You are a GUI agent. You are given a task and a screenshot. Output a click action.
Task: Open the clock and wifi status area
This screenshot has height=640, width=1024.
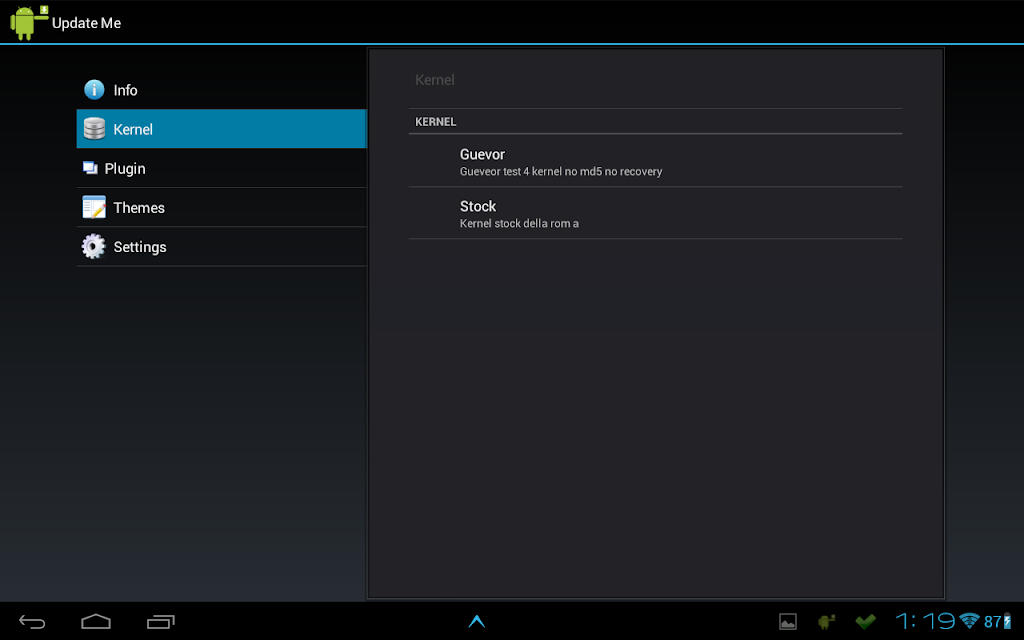(x=953, y=621)
